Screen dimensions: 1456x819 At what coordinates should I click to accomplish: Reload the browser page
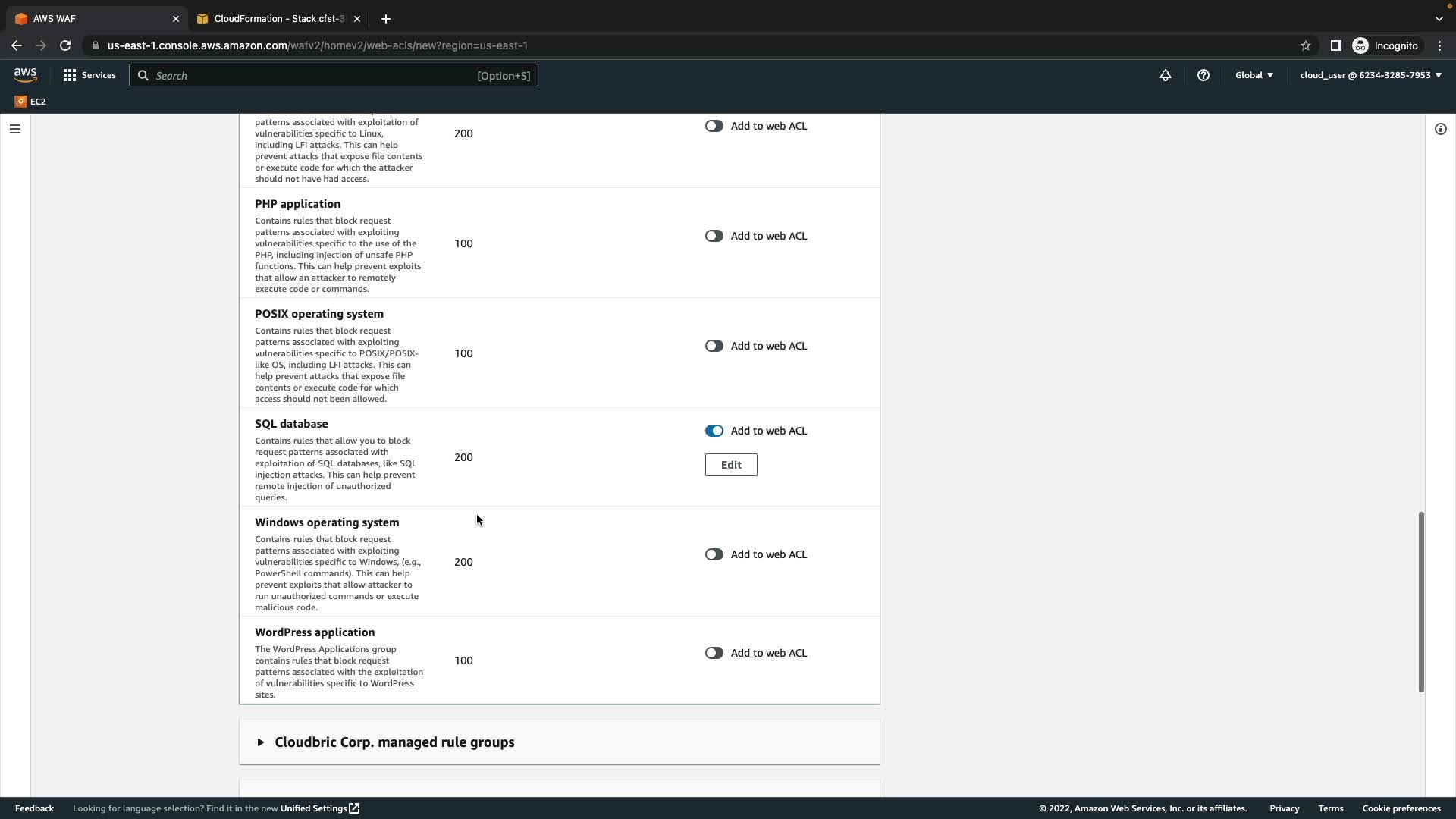pos(65,45)
